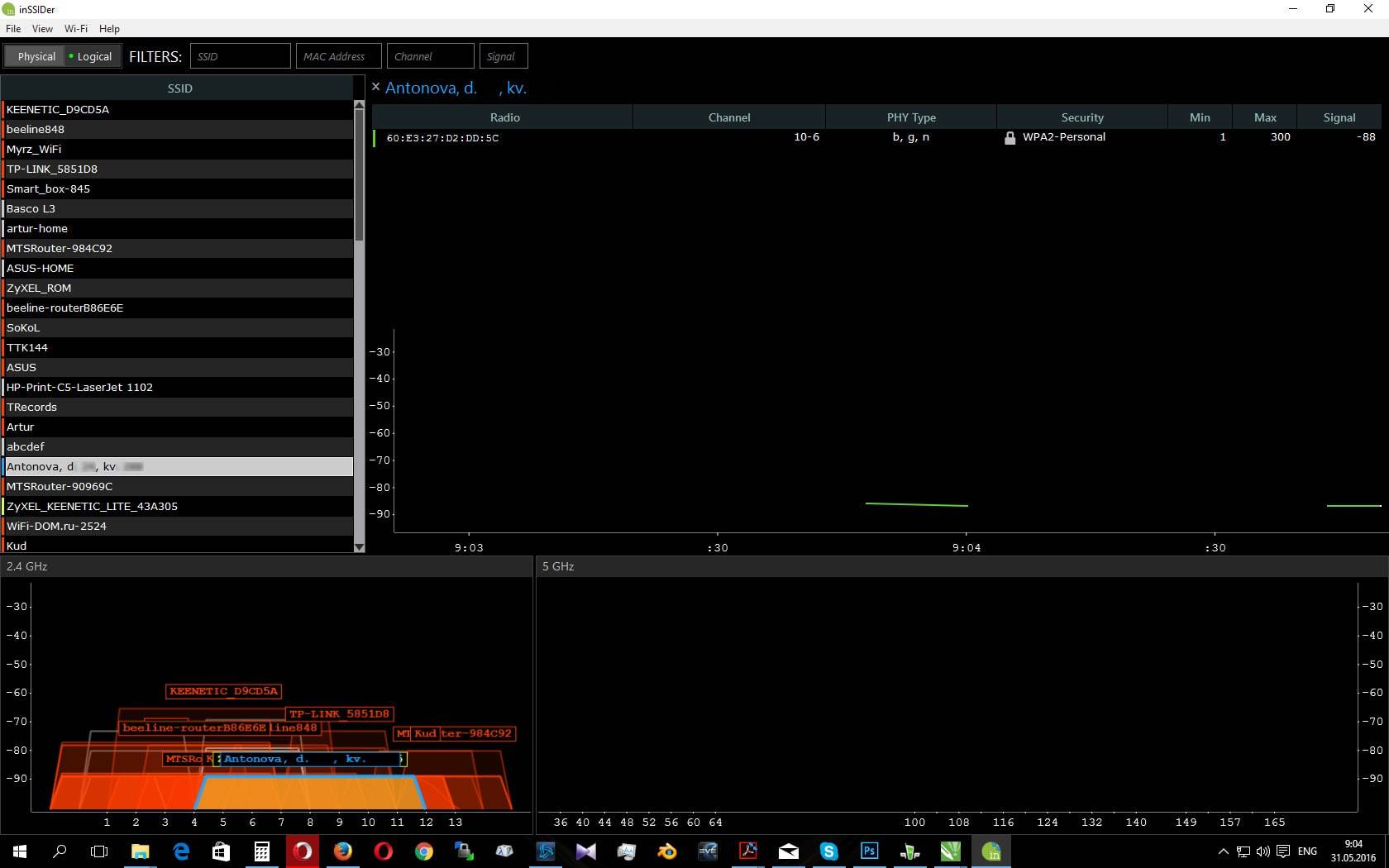This screenshot has height=868, width=1389.
Task: Open the Calculator taskbar icon
Action: click(261, 851)
